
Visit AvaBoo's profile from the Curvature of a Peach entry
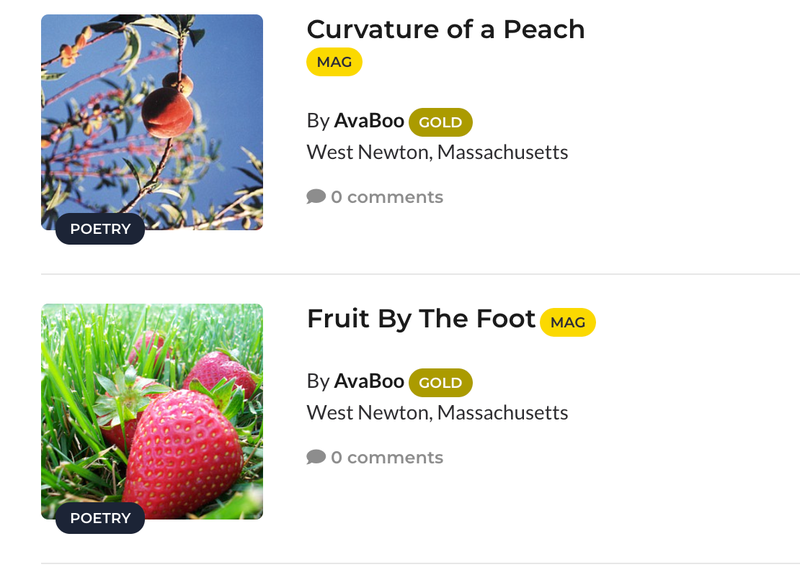coord(369,121)
